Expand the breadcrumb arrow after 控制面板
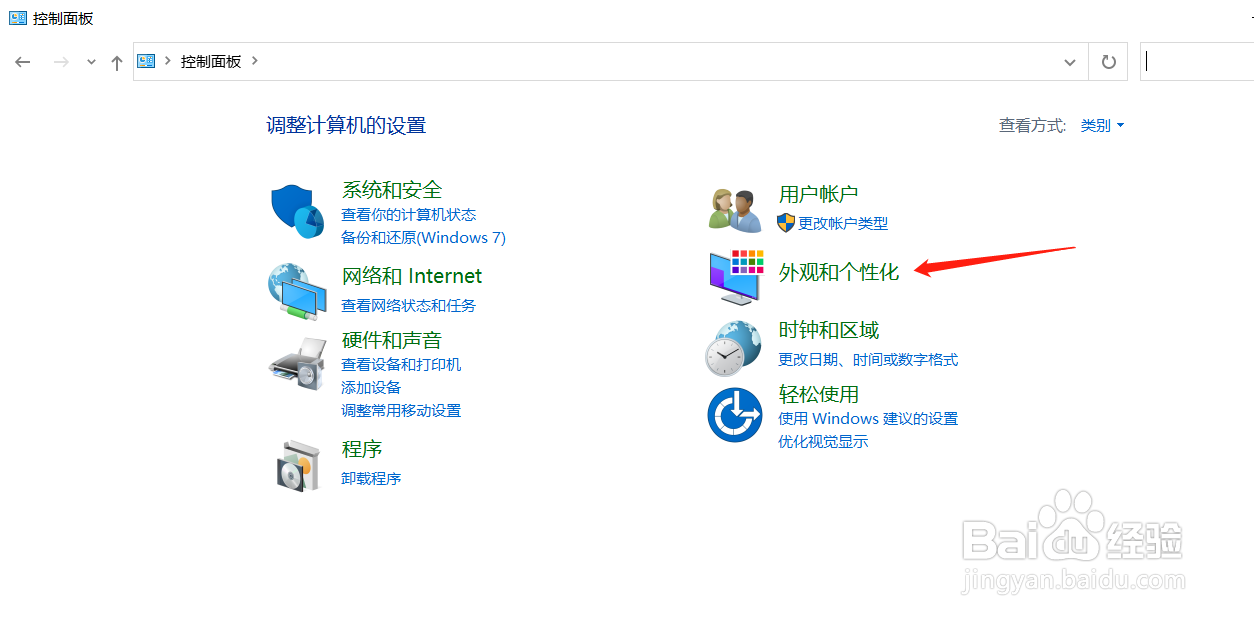The height and width of the screenshot is (623, 1254). (x=253, y=61)
